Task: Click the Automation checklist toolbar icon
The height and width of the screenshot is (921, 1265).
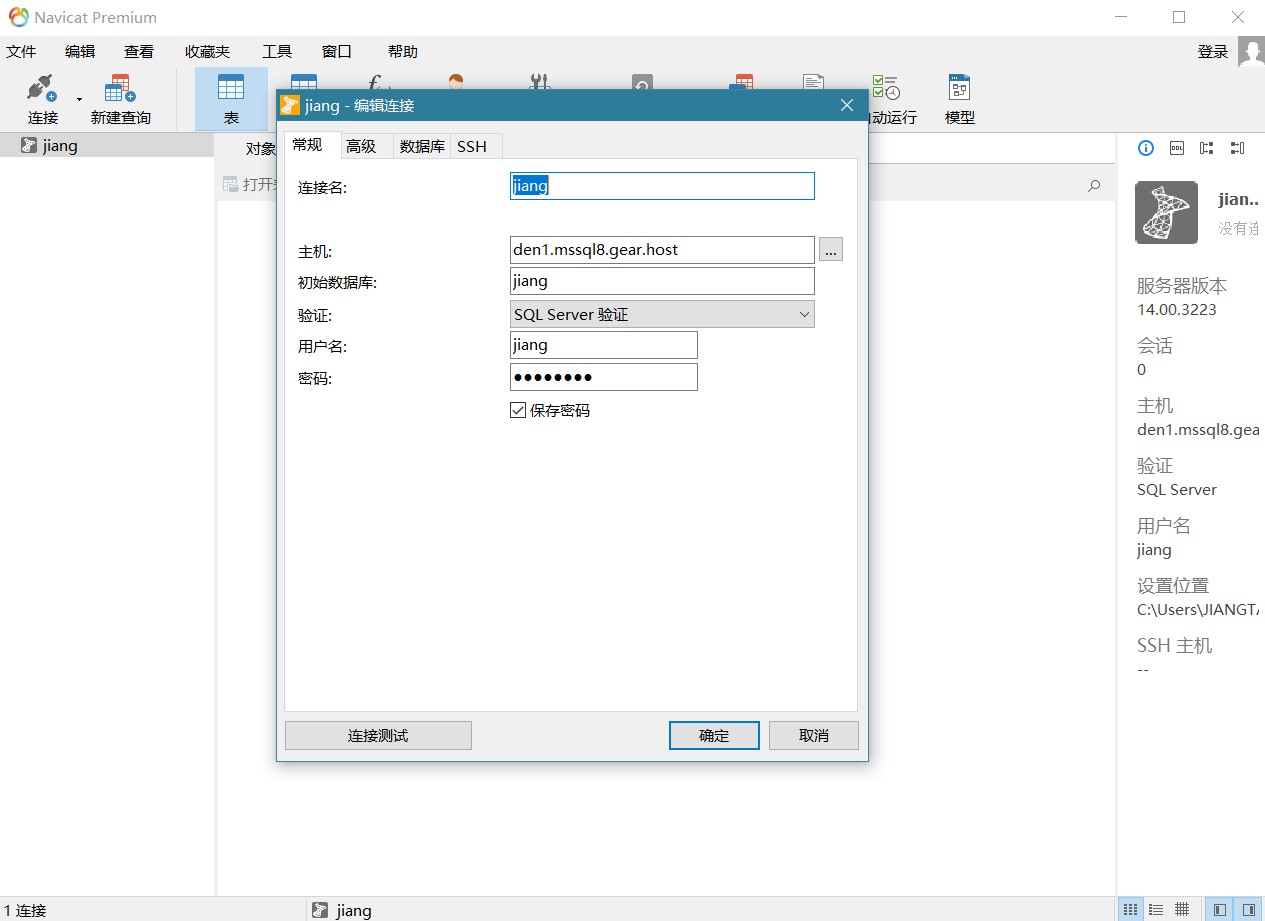Action: coord(885,88)
